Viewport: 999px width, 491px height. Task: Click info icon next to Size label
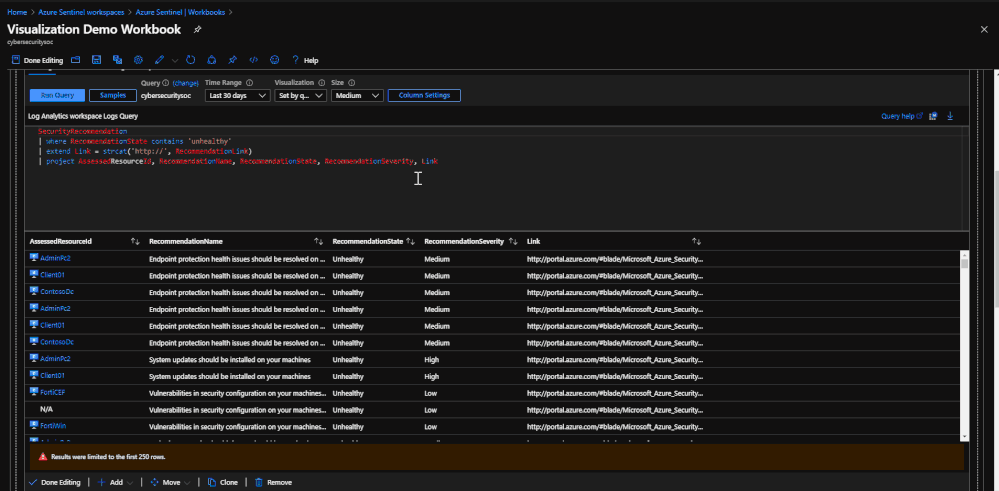(352, 83)
